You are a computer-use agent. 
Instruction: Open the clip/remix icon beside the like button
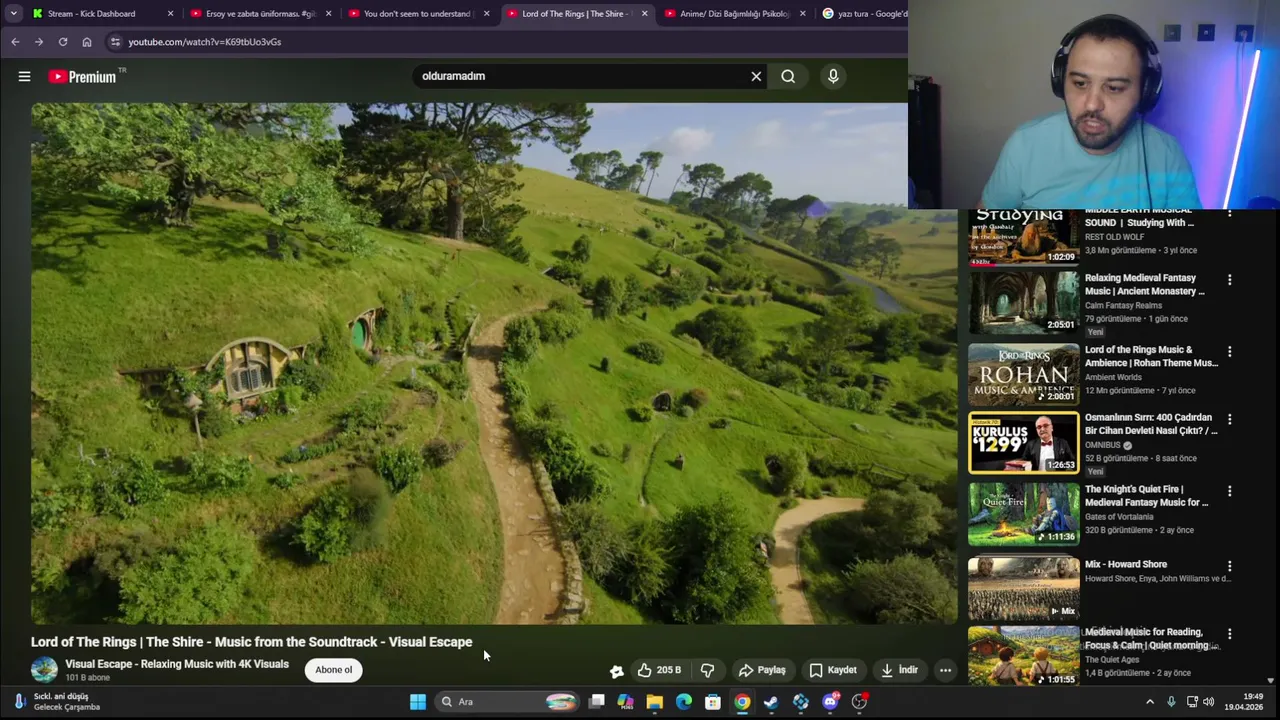pyautogui.click(x=617, y=671)
